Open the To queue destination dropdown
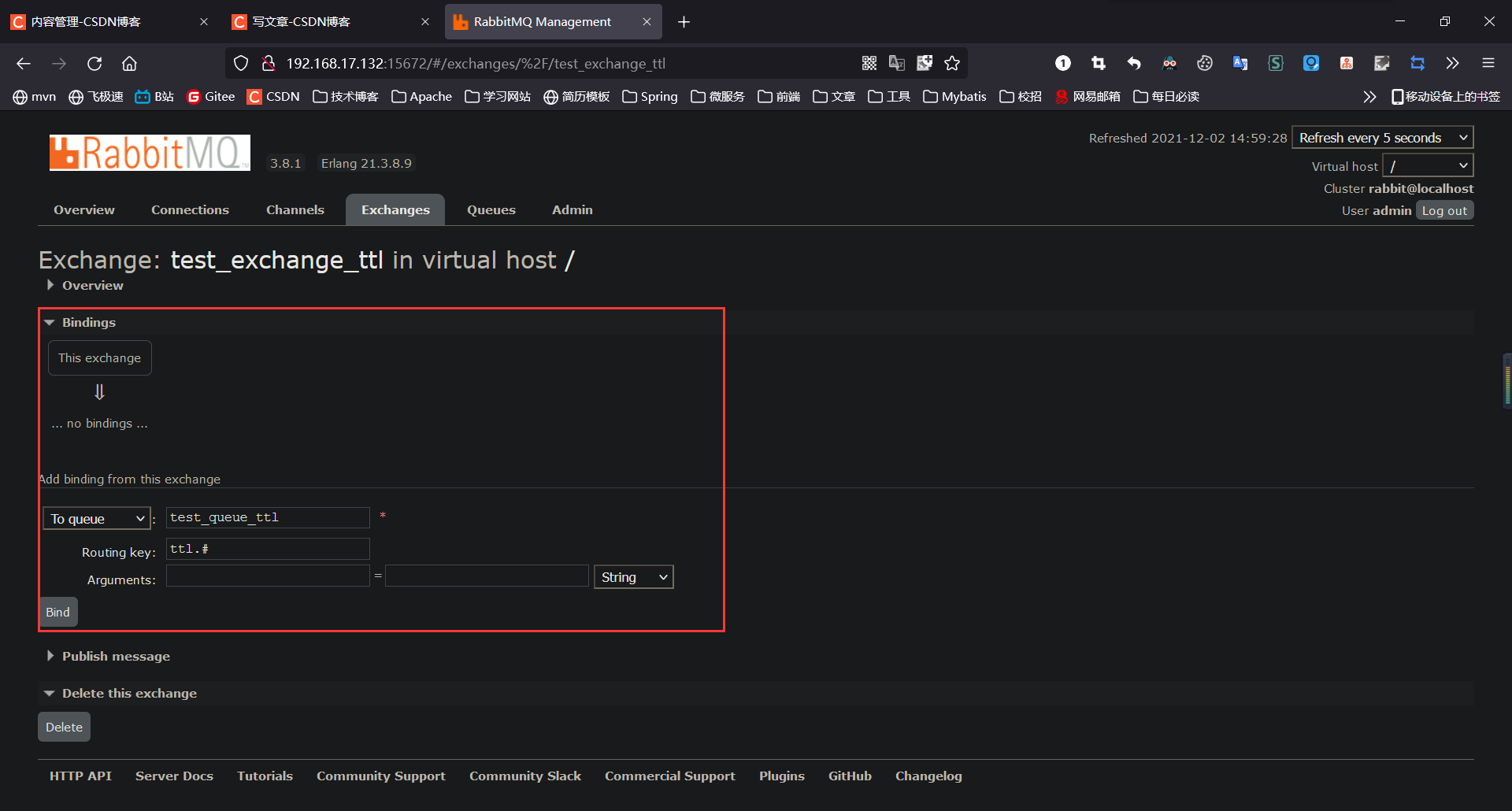 (96, 518)
